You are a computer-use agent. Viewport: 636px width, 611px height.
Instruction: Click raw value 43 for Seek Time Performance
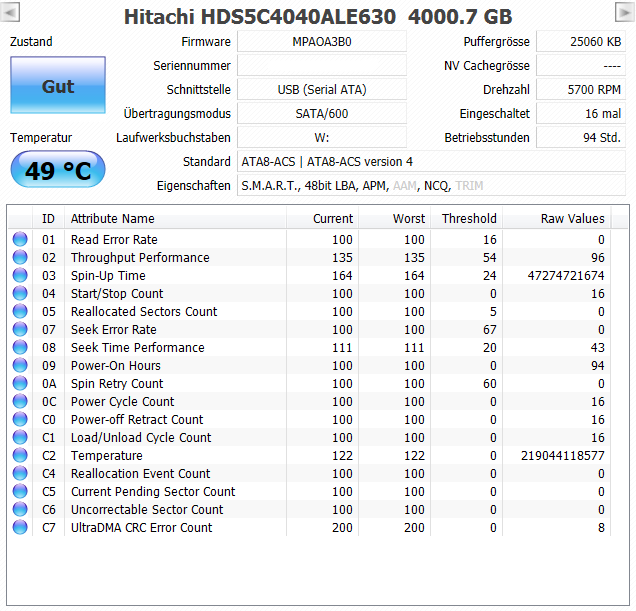click(x=597, y=348)
